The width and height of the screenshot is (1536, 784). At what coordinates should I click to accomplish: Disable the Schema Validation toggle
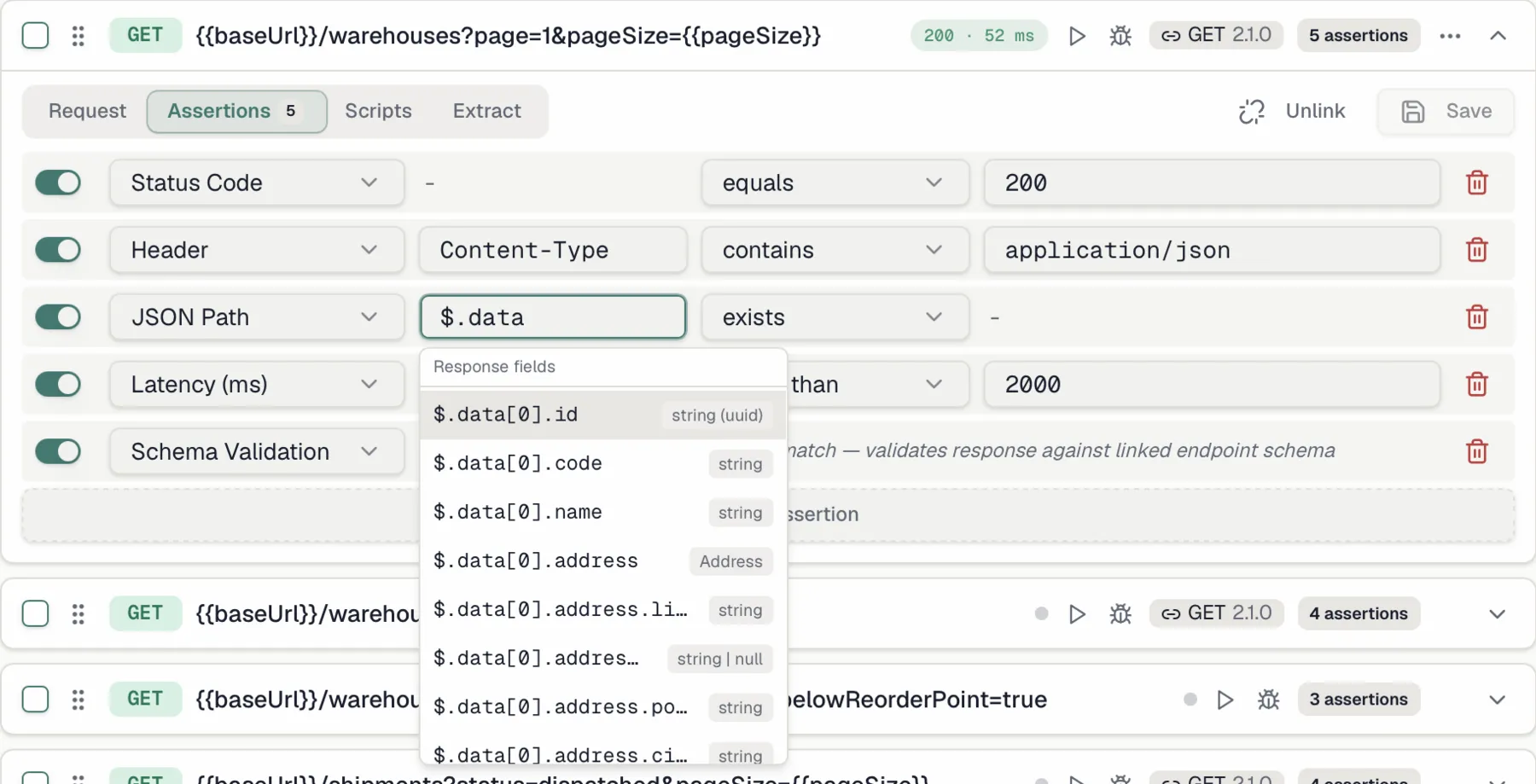(x=58, y=451)
